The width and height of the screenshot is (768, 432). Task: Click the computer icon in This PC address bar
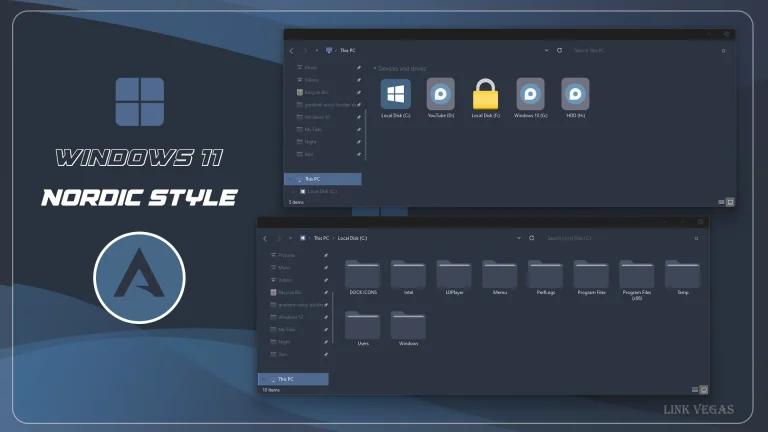(329, 50)
